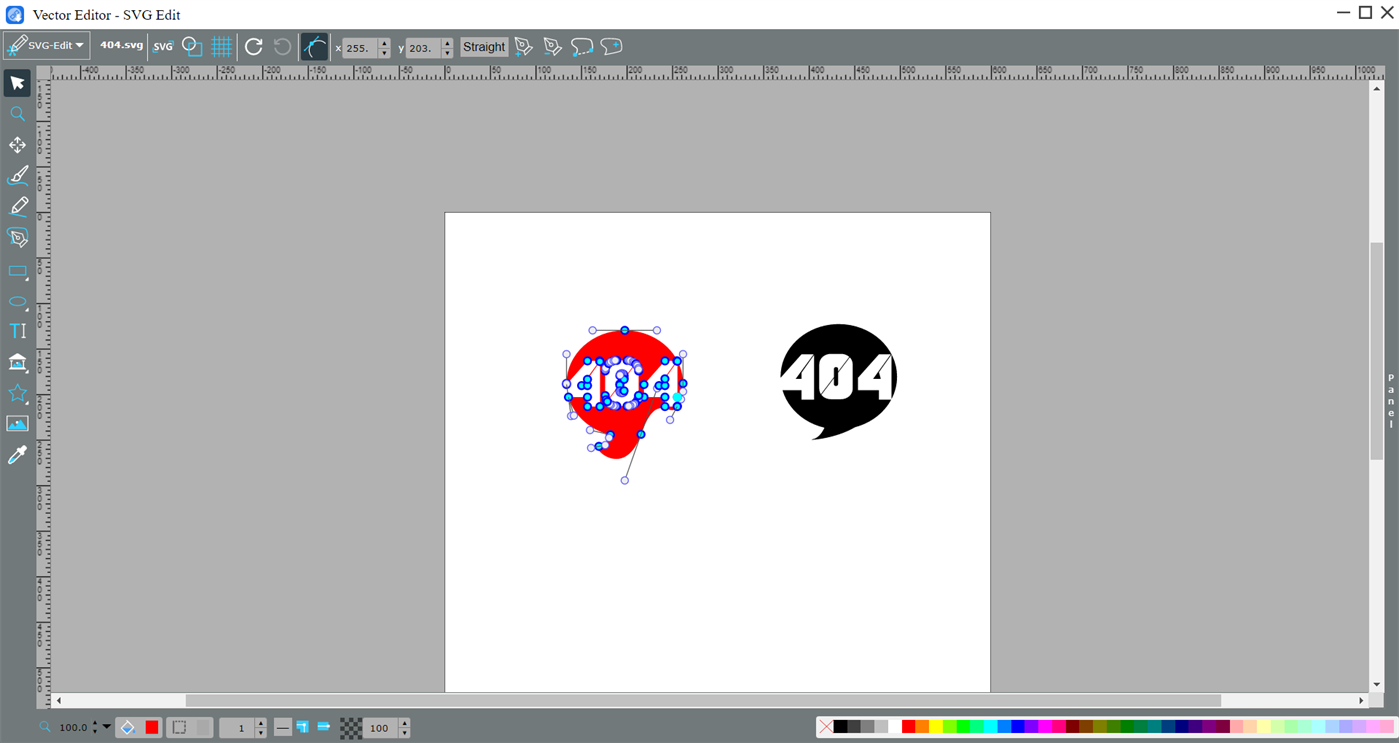Choose the Eyedropper tool
The image size is (1399, 743).
click(x=17, y=455)
